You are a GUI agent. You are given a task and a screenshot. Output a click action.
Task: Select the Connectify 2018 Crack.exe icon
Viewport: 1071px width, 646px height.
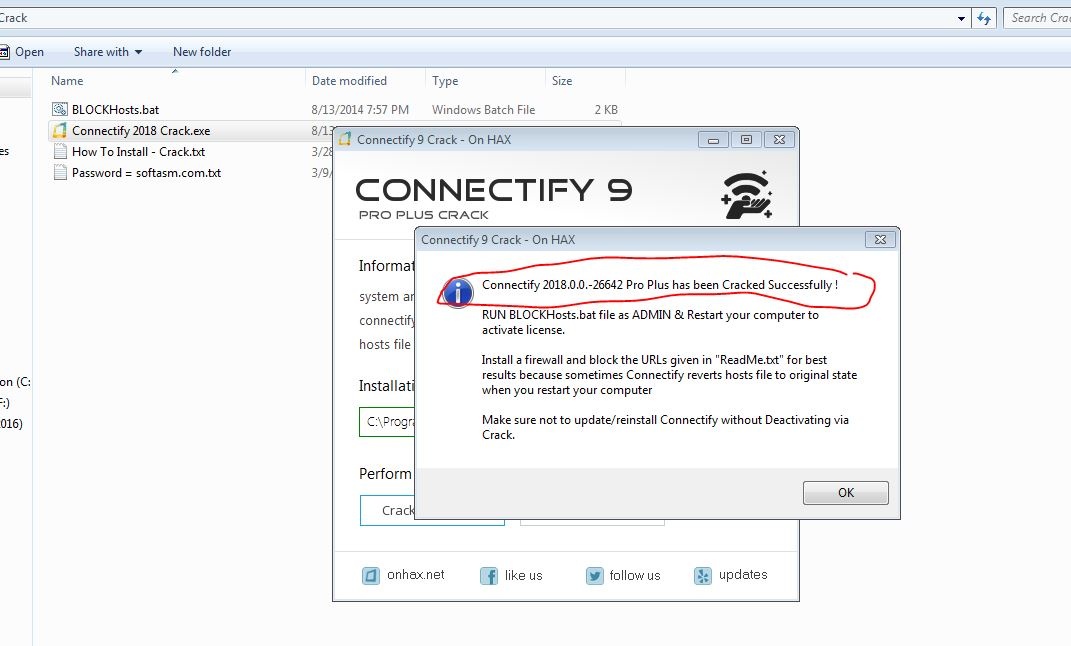pos(60,130)
